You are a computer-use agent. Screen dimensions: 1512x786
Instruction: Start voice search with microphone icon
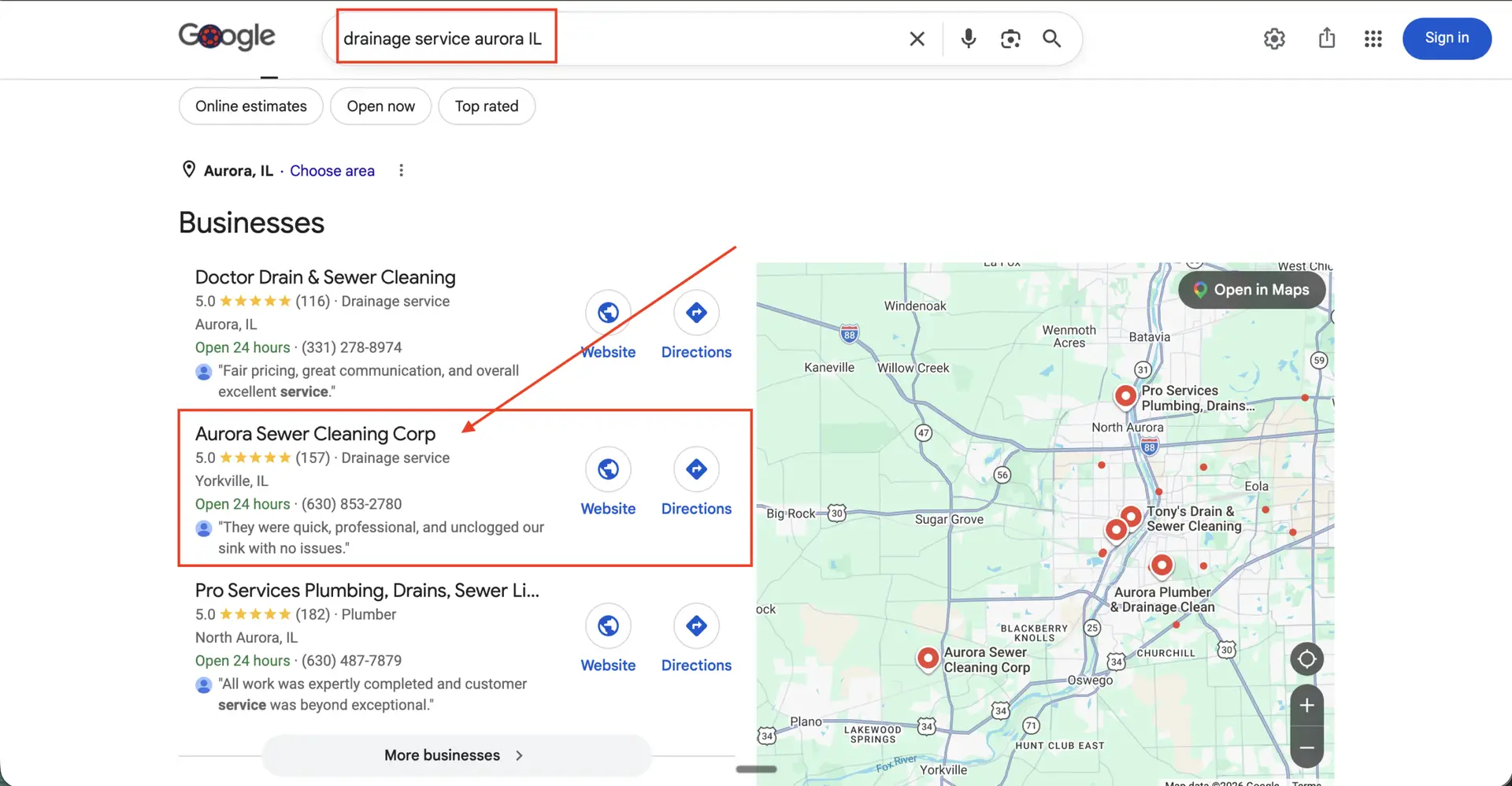[x=969, y=39]
